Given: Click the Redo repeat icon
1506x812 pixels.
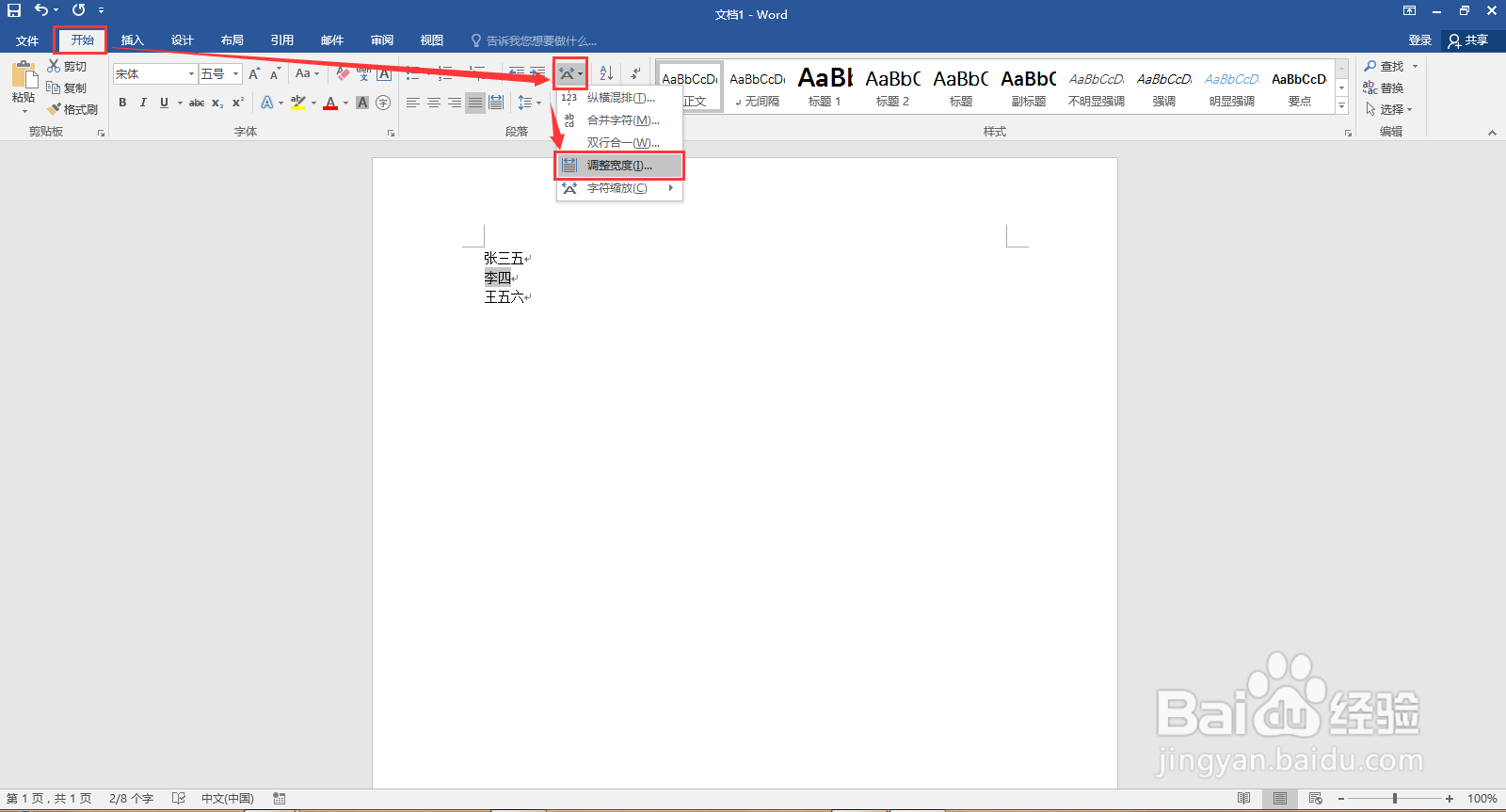Looking at the screenshot, I should pyautogui.click(x=79, y=10).
